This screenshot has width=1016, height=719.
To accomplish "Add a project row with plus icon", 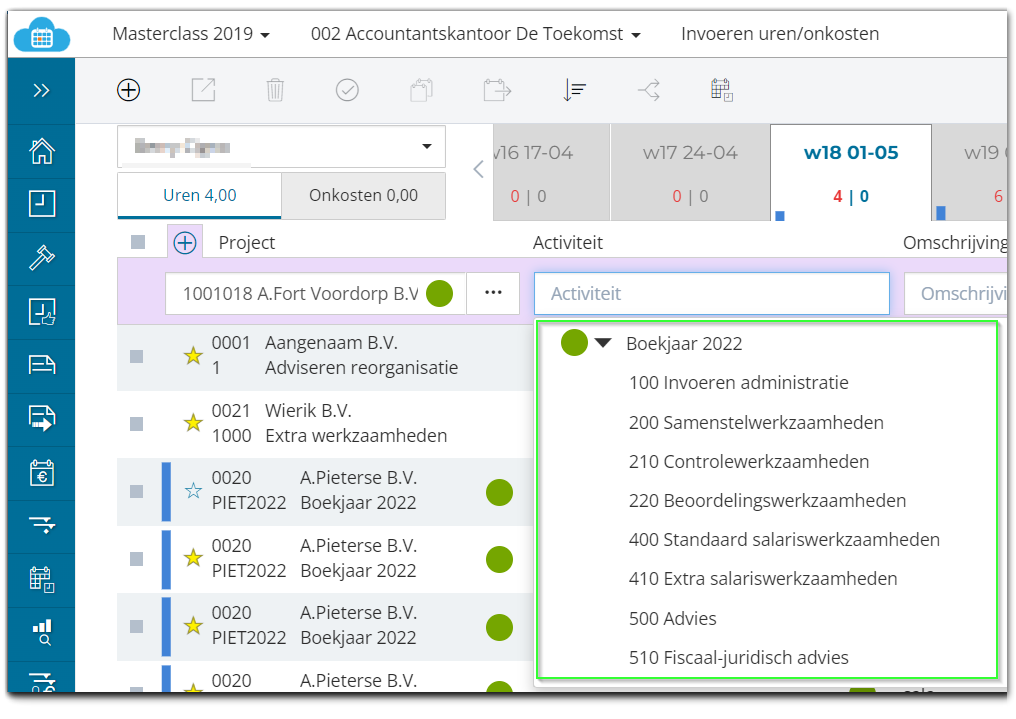I will click(x=185, y=243).
